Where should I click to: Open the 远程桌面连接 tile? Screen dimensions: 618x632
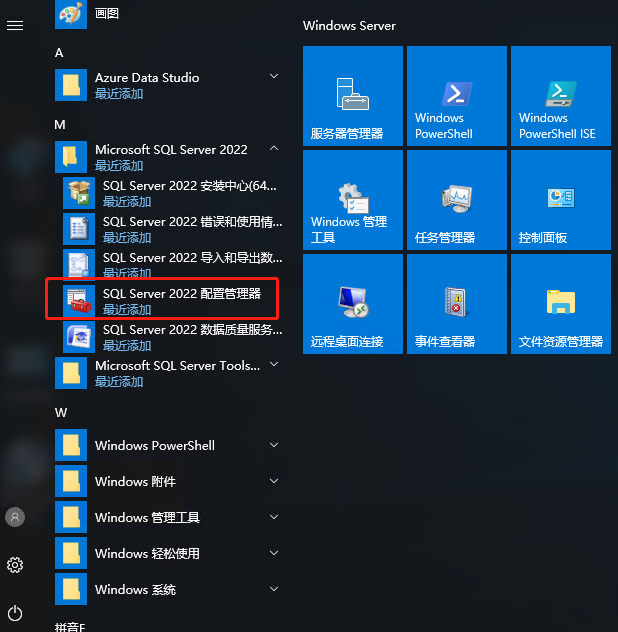pyautogui.click(x=353, y=304)
